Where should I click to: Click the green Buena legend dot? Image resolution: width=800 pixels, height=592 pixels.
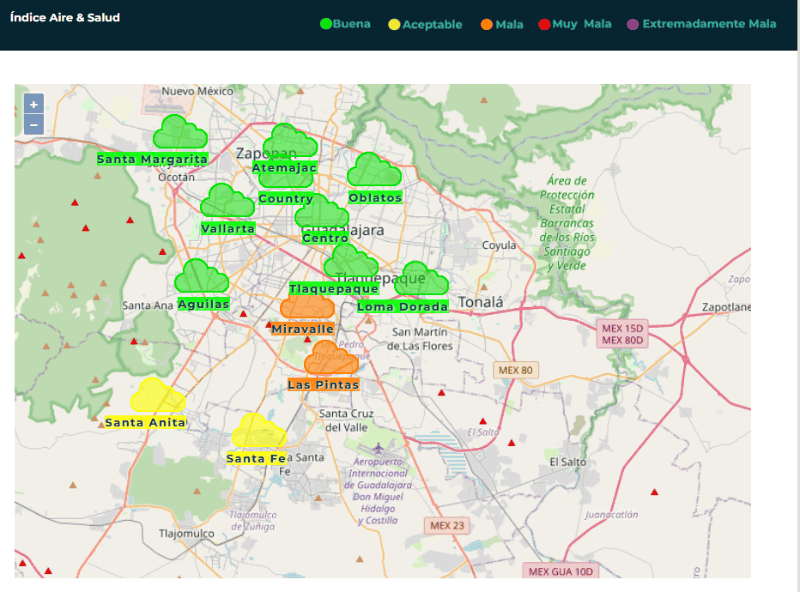pos(325,24)
